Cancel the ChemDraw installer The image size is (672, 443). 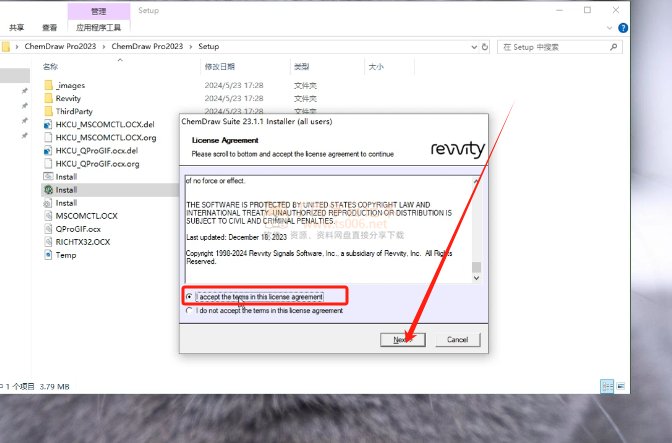pos(457,340)
